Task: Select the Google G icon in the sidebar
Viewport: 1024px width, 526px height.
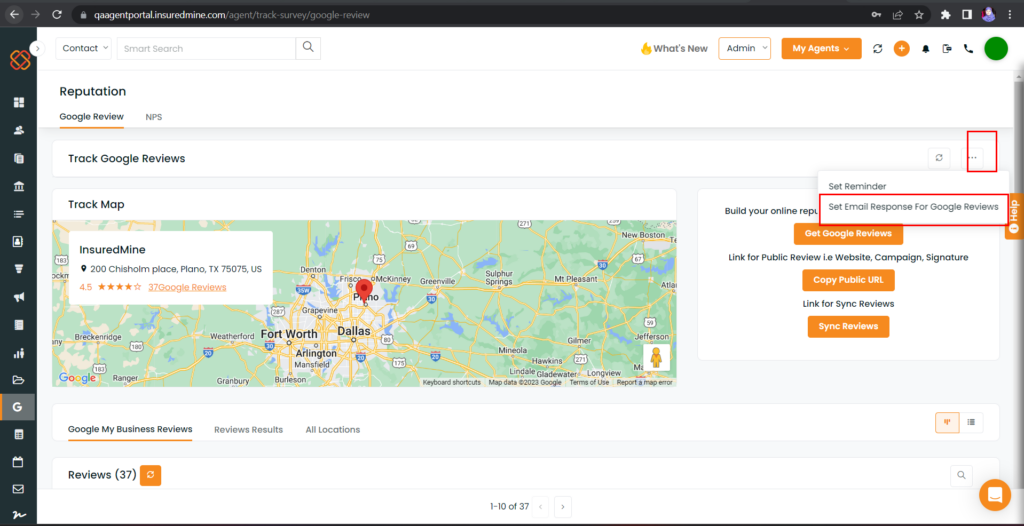Action: point(18,406)
